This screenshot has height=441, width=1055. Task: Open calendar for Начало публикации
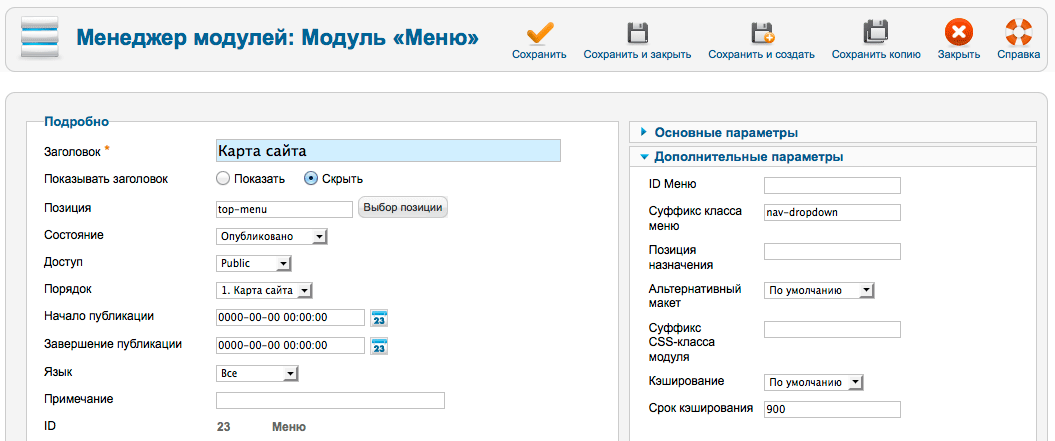click(379, 318)
